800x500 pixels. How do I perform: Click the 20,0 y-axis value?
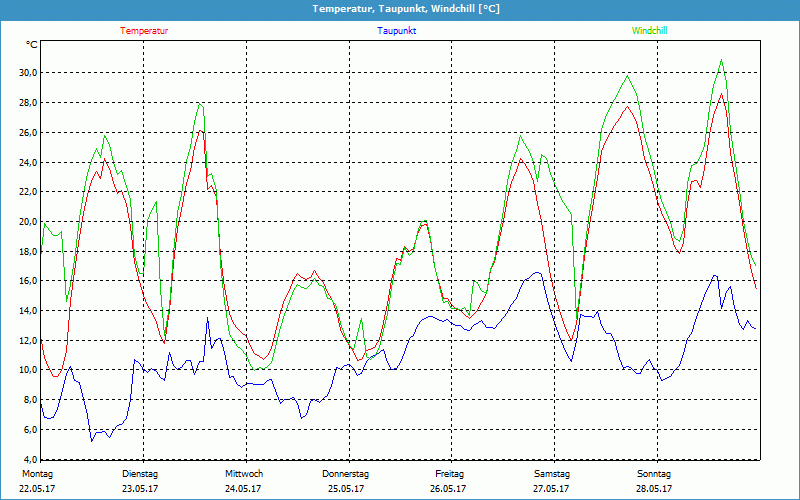click(x=29, y=221)
